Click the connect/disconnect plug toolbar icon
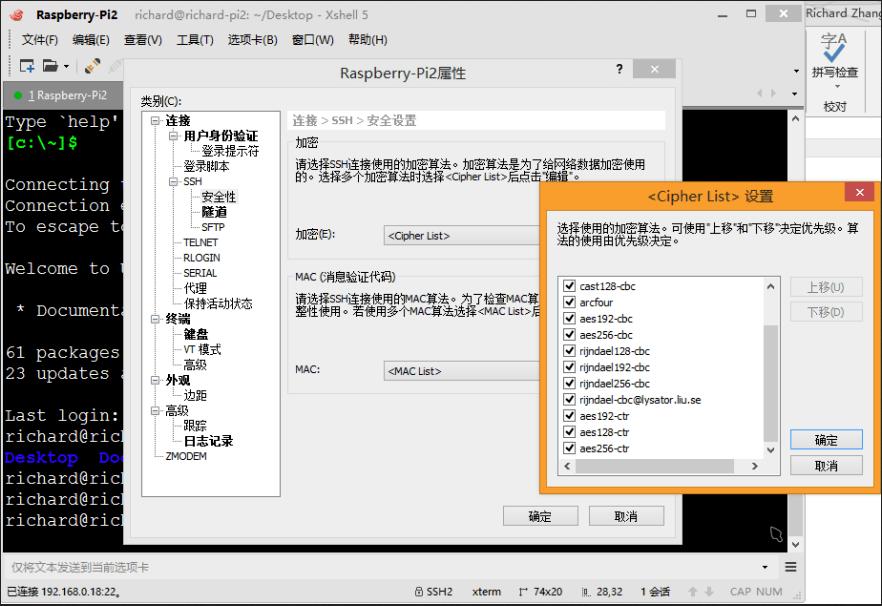The height and width of the screenshot is (606, 882). [x=92, y=66]
